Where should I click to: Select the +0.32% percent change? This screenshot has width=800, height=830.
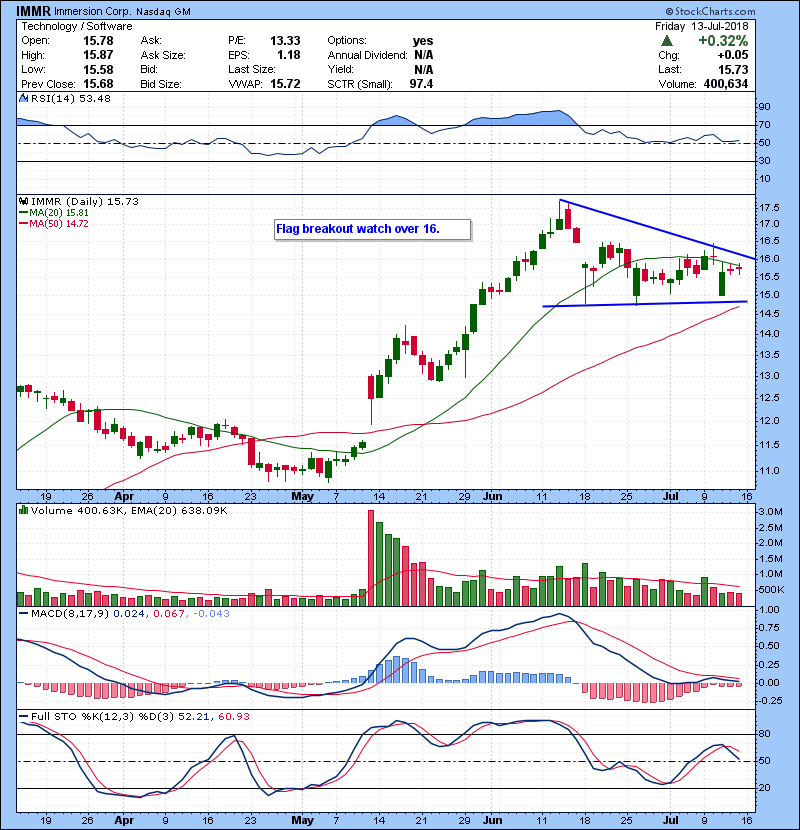[723, 41]
